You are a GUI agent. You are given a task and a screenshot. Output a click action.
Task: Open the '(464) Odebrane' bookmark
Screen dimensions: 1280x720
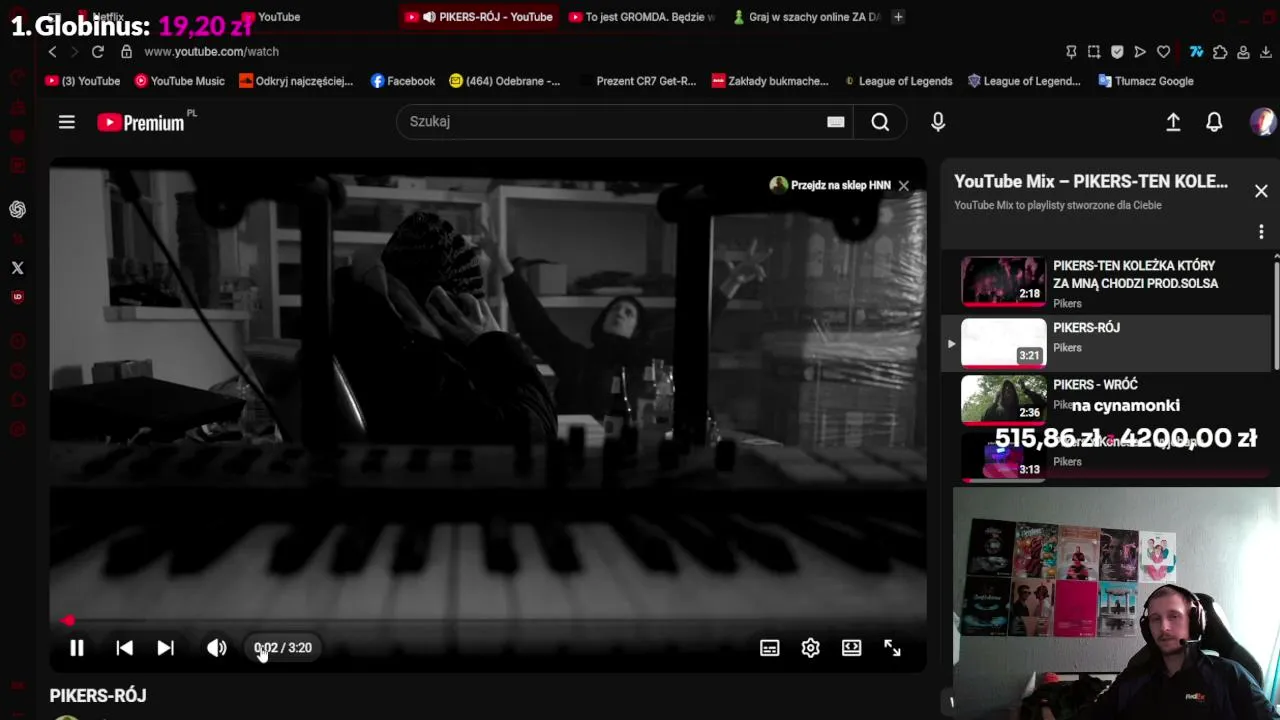coord(505,81)
